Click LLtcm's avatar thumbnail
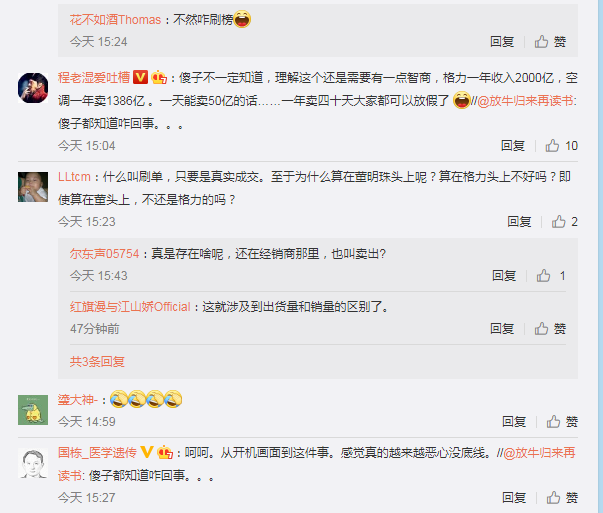 (x=33, y=187)
